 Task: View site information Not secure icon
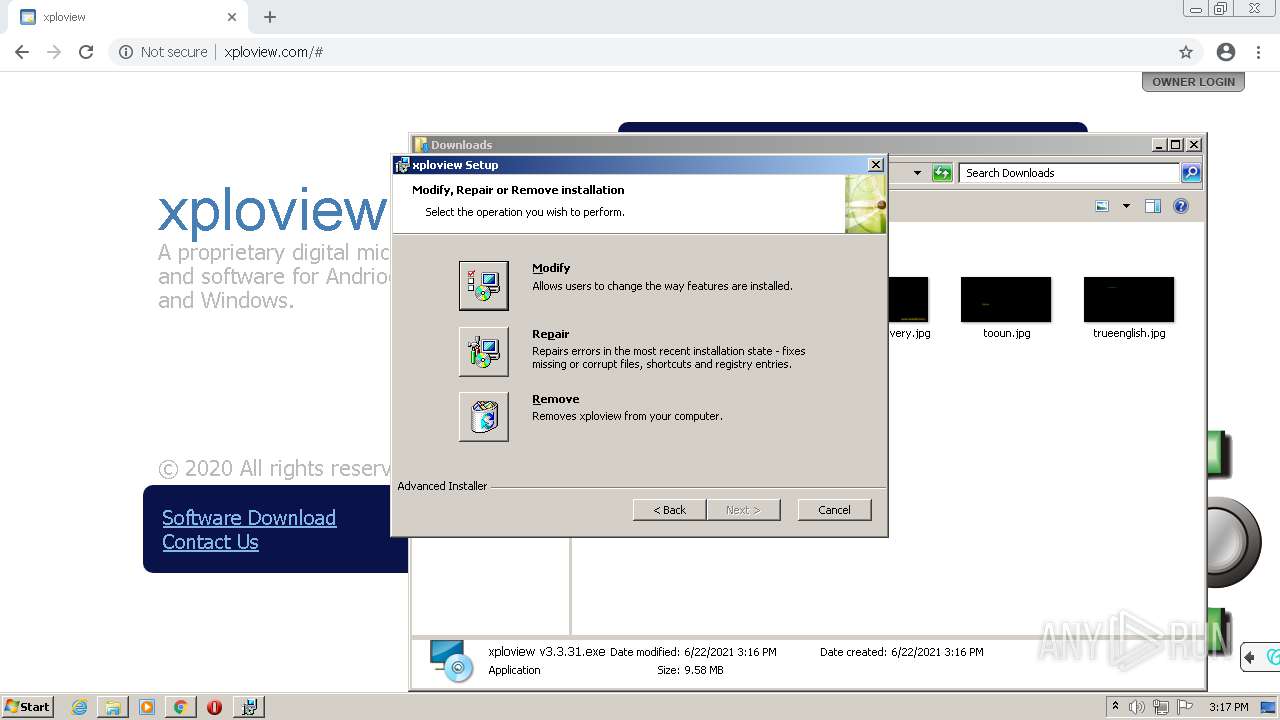126,52
